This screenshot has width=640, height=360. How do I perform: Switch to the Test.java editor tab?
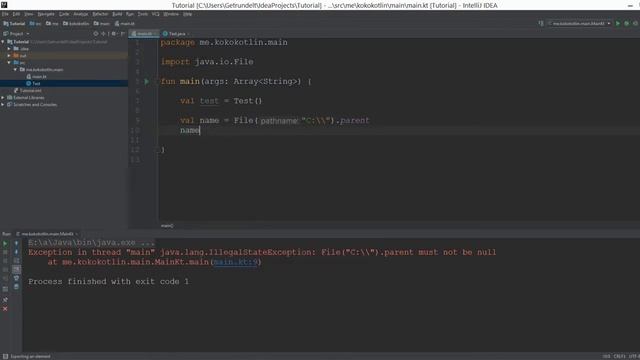coord(176,34)
